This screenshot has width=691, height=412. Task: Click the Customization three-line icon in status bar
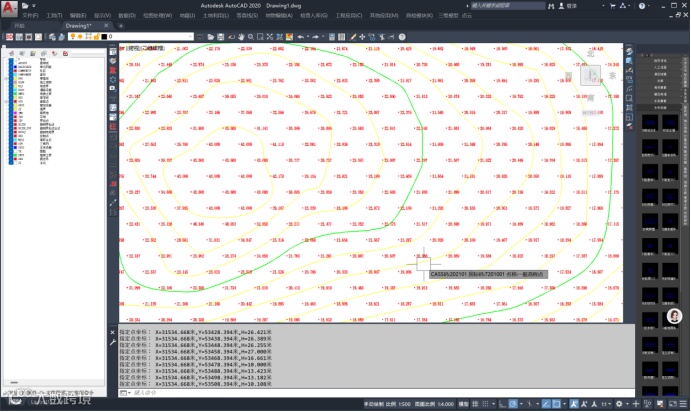(x=683, y=404)
